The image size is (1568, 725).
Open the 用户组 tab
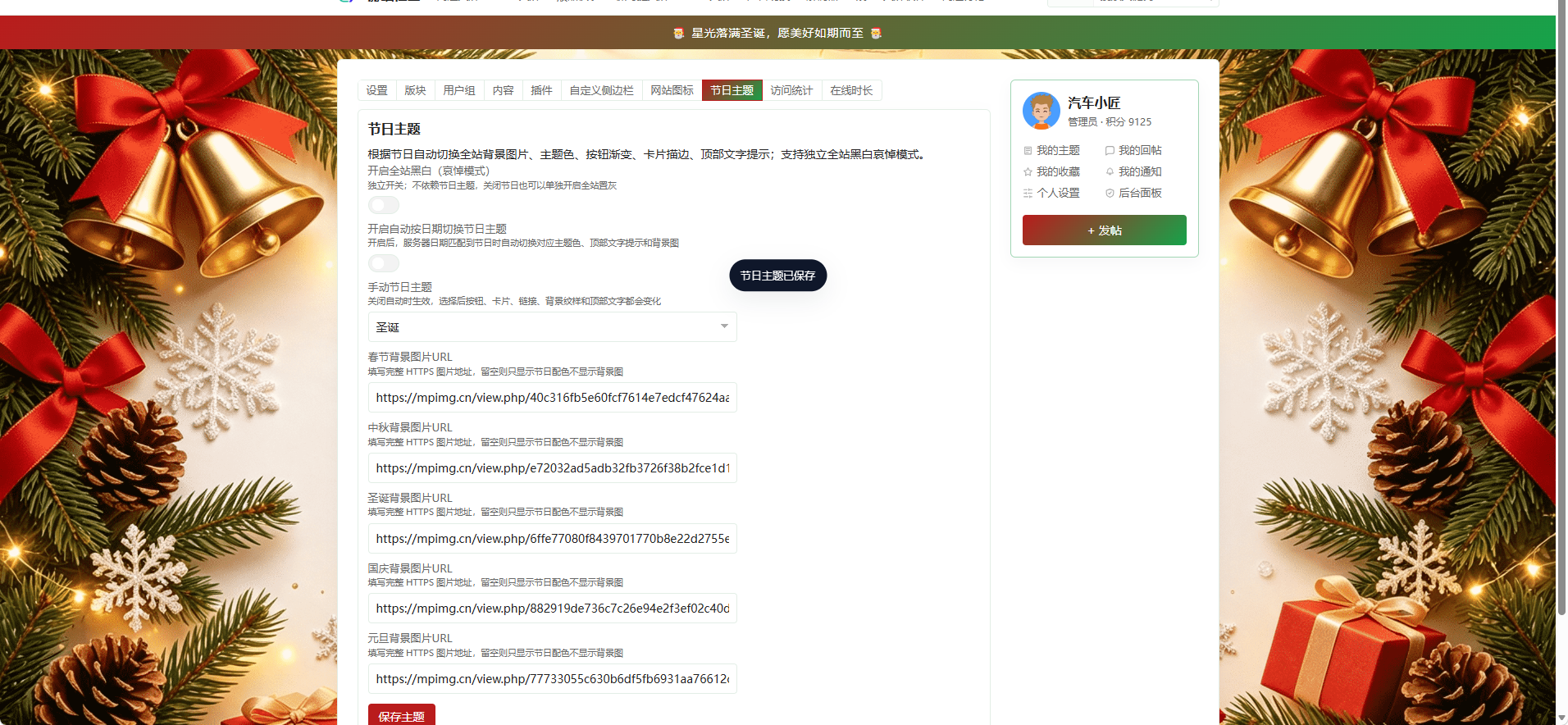(x=459, y=90)
